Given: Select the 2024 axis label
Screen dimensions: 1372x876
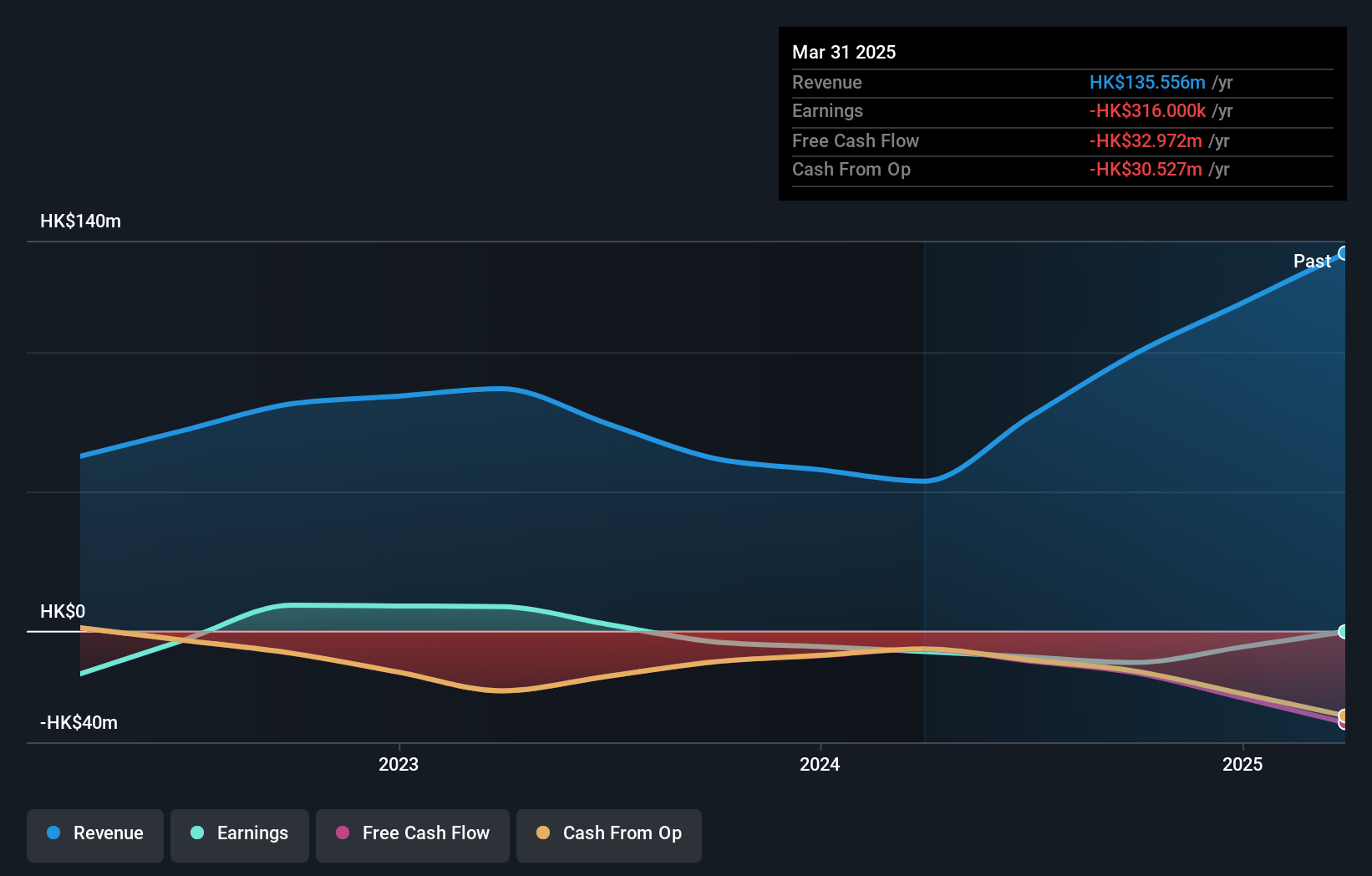Looking at the screenshot, I should pos(819,763).
